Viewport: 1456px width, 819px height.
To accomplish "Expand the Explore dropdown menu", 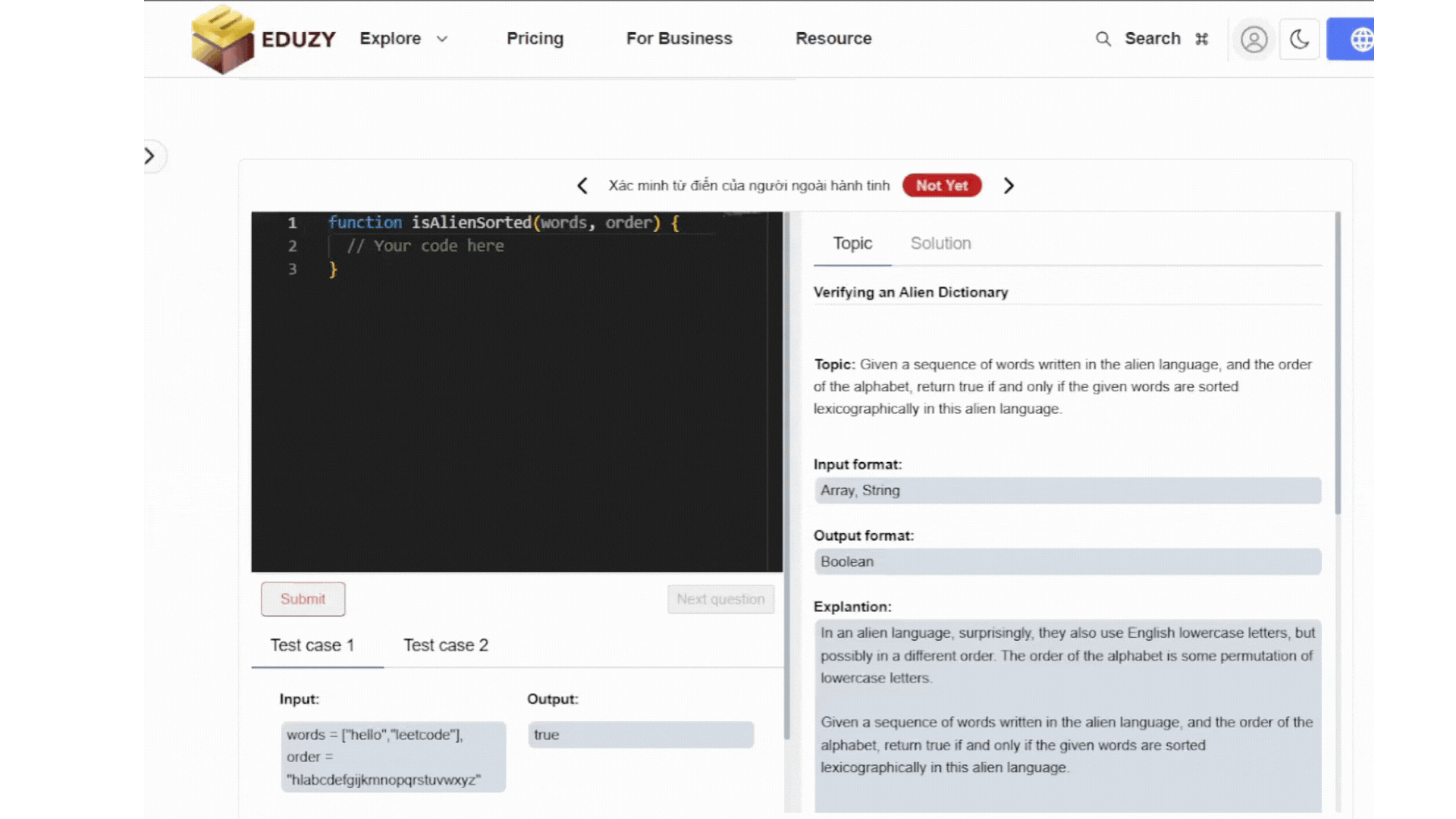I will point(391,39).
